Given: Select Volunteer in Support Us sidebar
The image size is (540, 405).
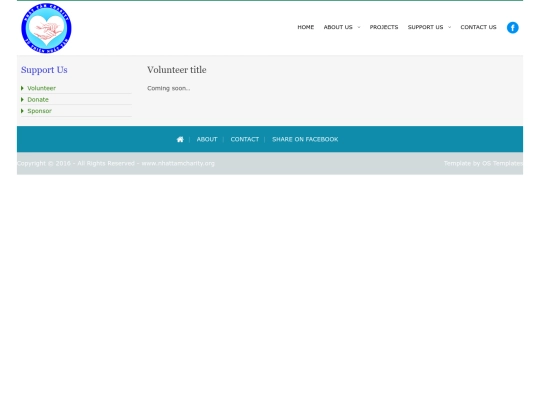Looking at the screenshot, I should pos(41,88).
